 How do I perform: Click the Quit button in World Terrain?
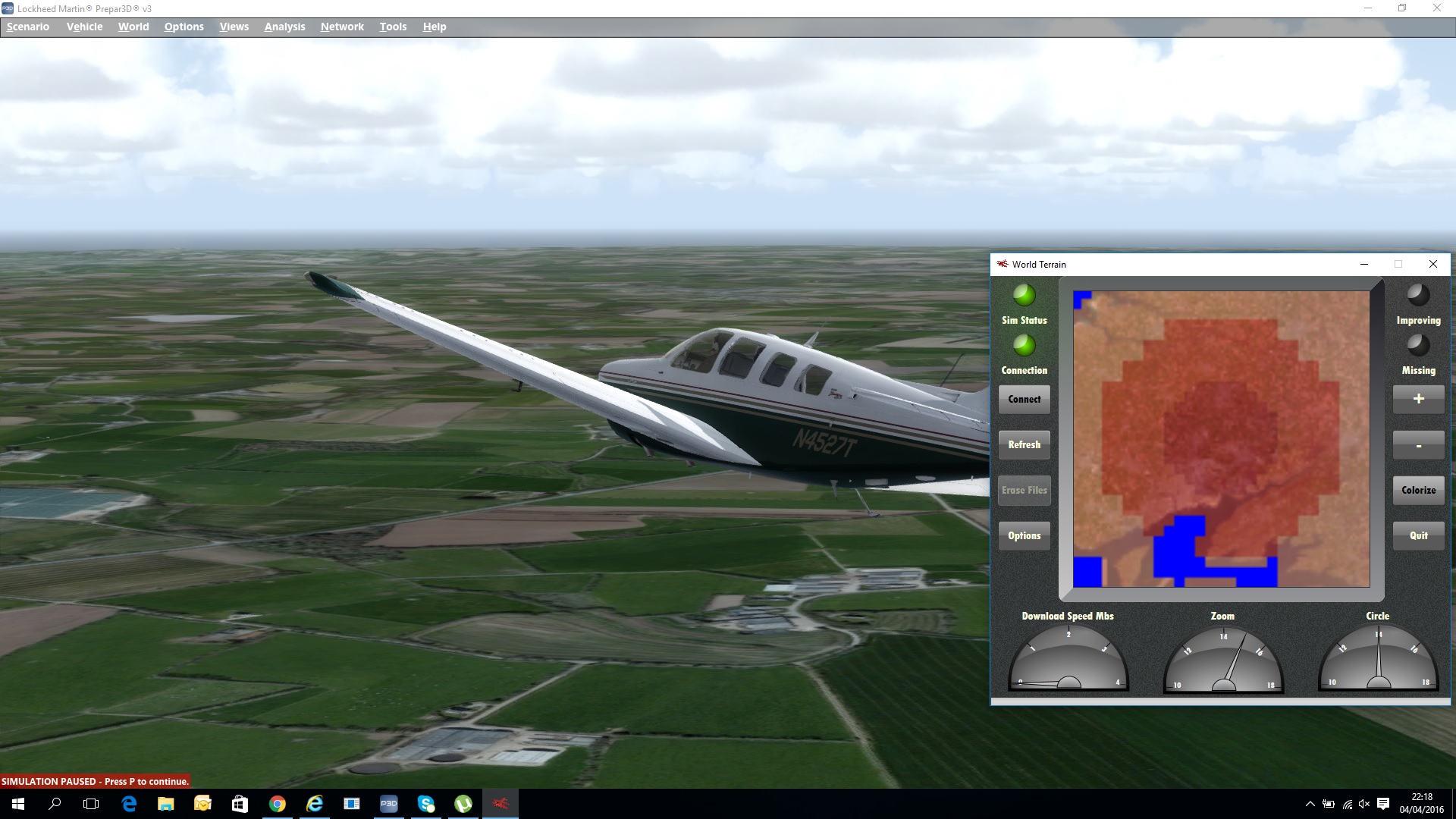[x=1419, y=535]
